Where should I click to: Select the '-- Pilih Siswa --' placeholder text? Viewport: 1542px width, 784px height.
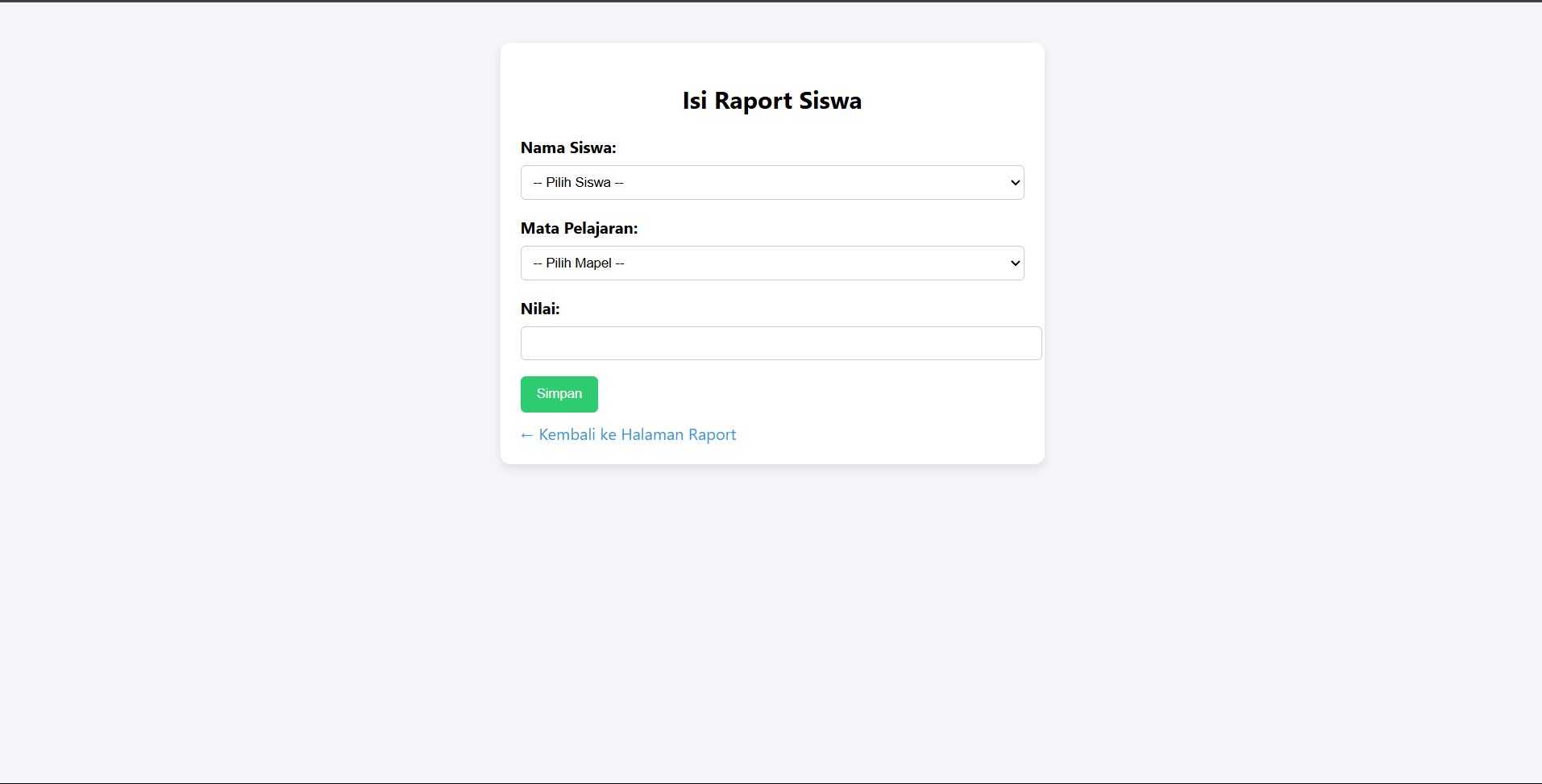578,183
